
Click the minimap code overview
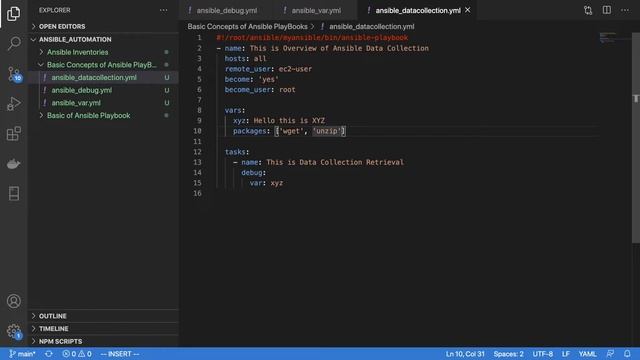pyautogui.click(x=608, y=38)
